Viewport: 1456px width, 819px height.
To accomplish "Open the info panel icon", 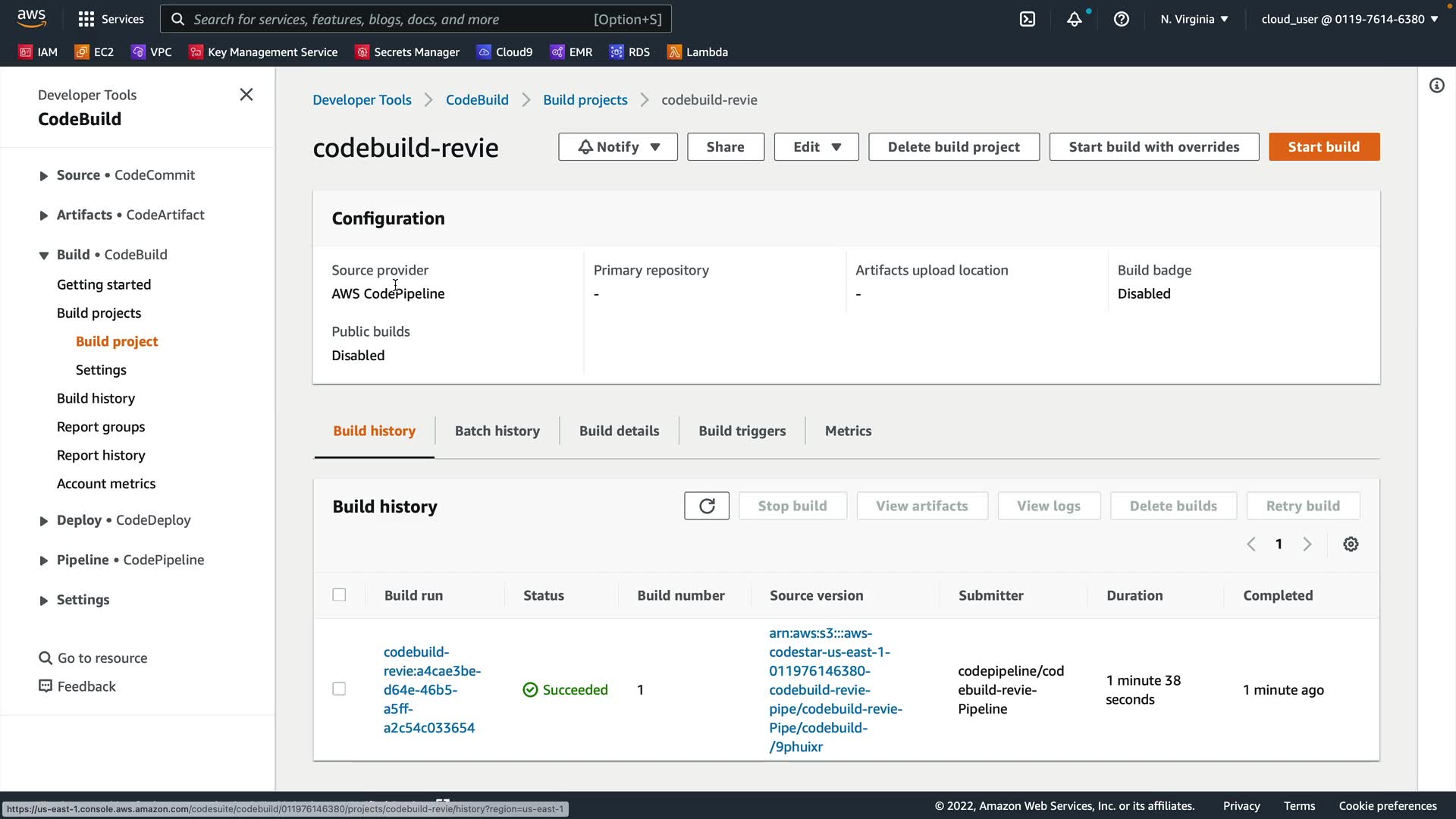I will point(1436,86).
